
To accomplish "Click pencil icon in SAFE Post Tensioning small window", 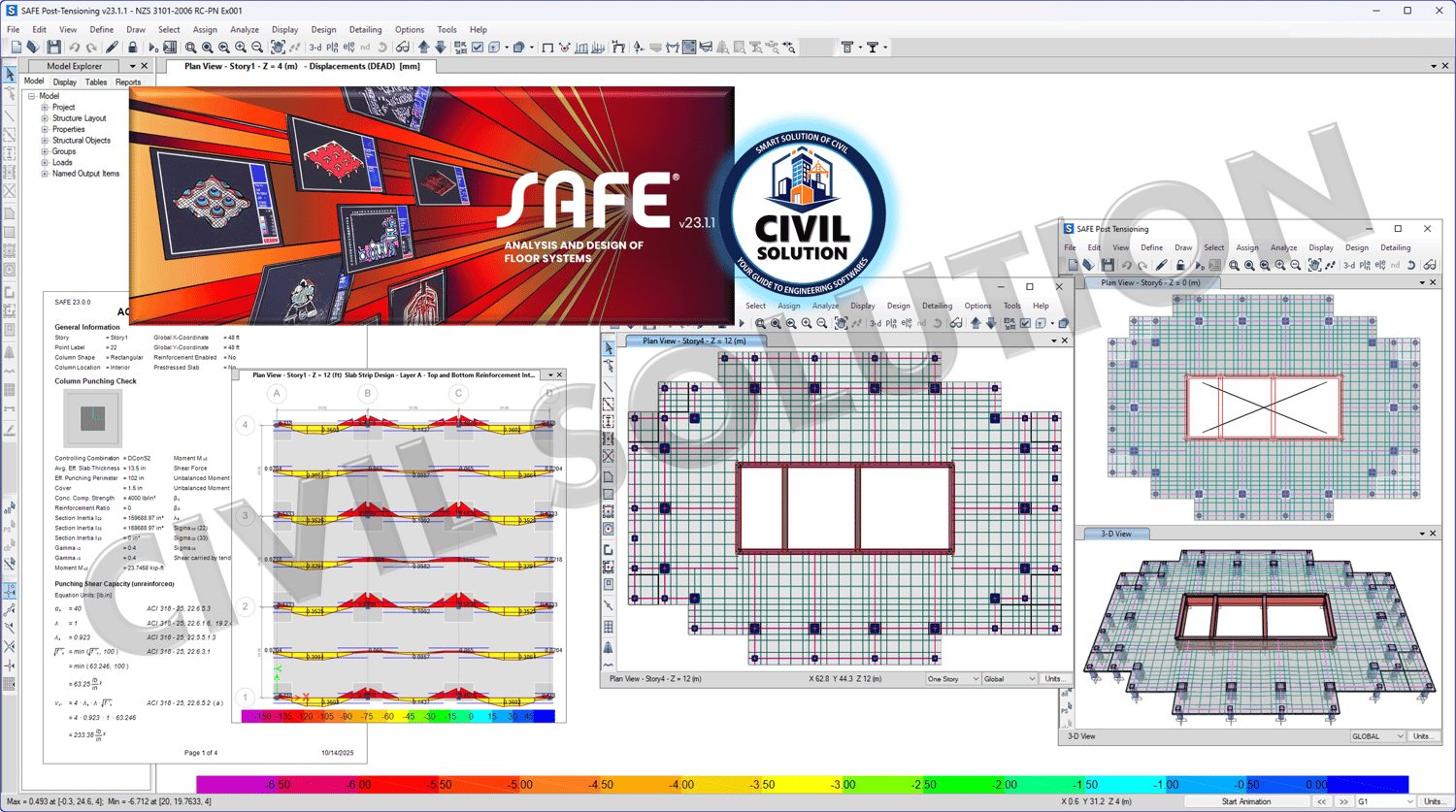I will [x=1162, y=265].
